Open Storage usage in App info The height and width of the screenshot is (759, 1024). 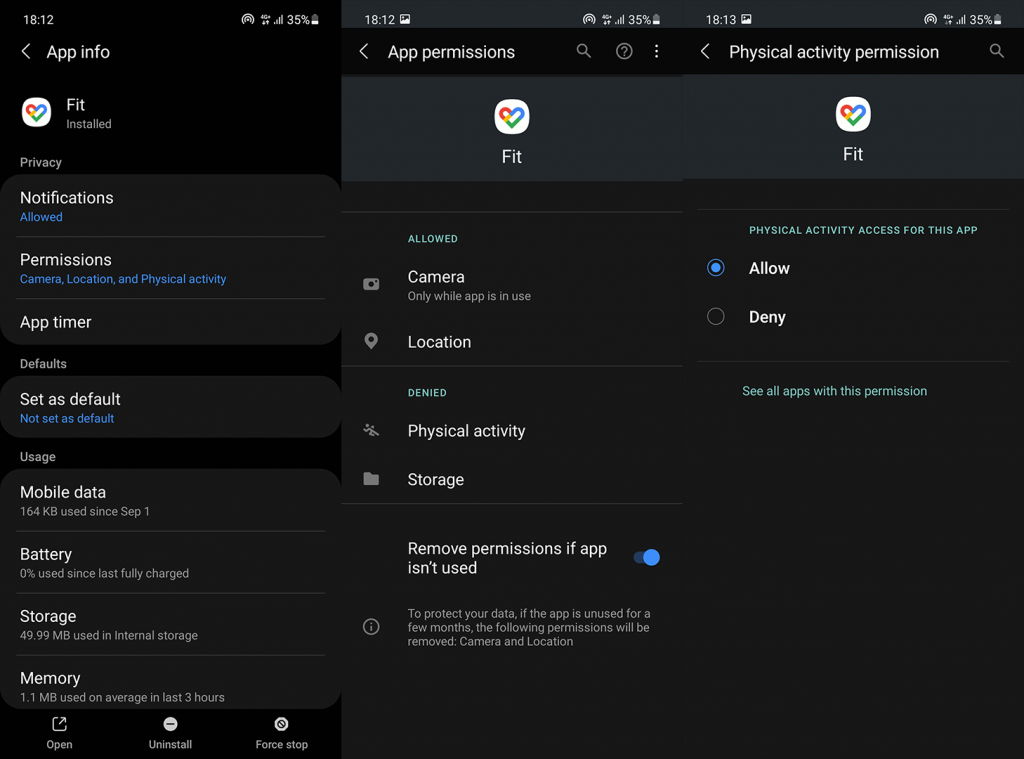point(170,624)
